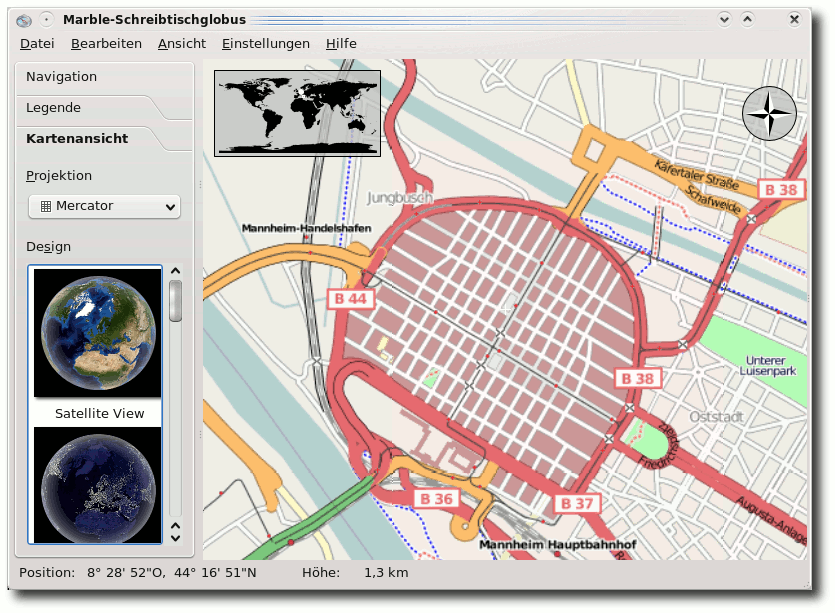Click the compass rose on the map
Screen dimensions: 835x613
coord(769,114)
